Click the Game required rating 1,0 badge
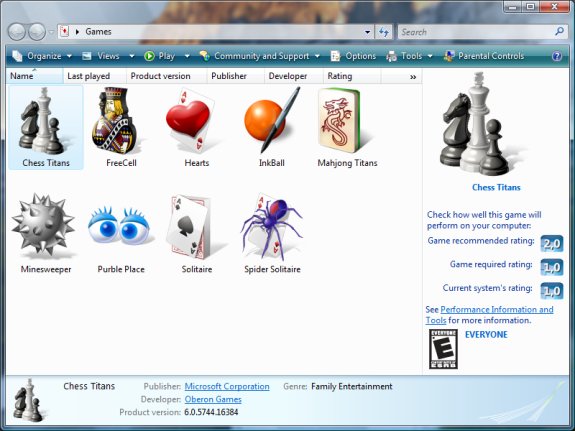Viewport: 575px width, 431px height. click(552, 267)
